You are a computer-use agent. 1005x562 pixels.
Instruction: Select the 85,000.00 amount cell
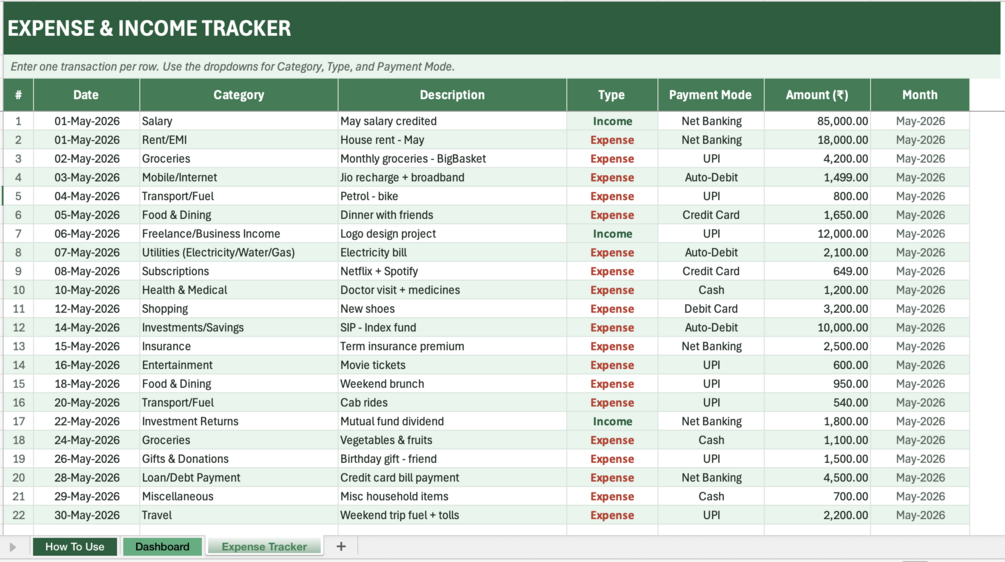(817, 121)
